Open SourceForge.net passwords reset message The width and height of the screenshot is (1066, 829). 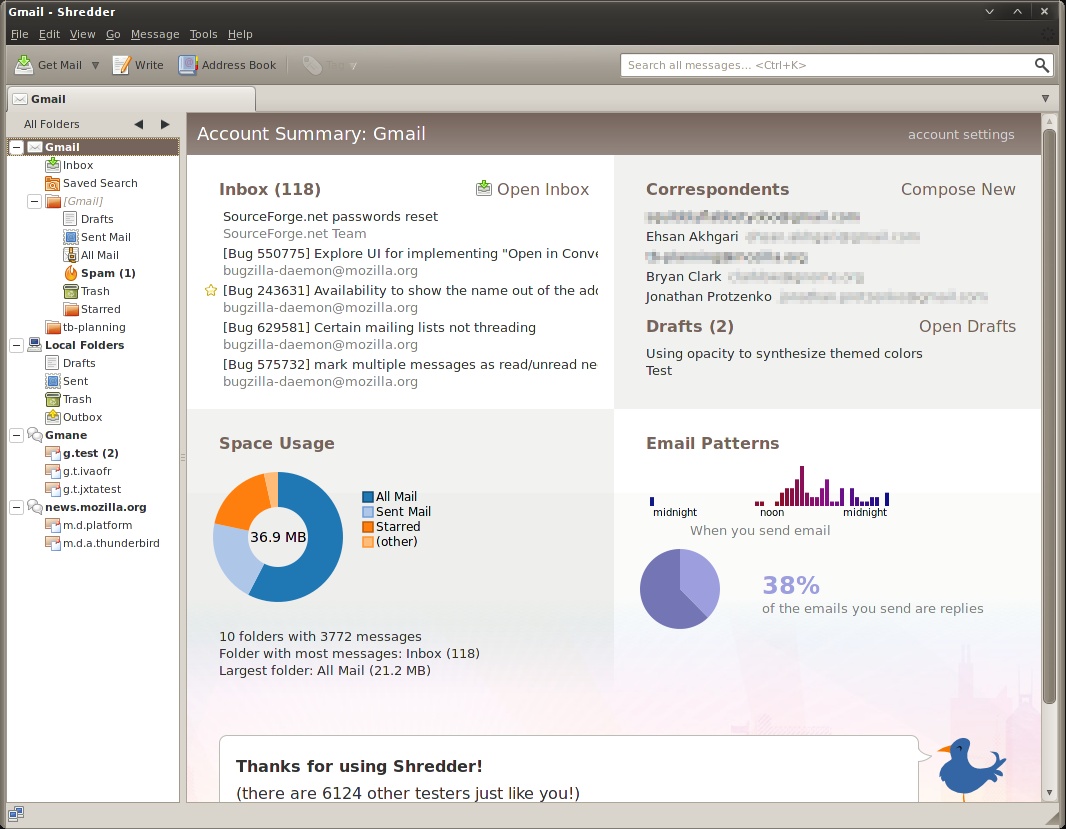pos(330,217)
